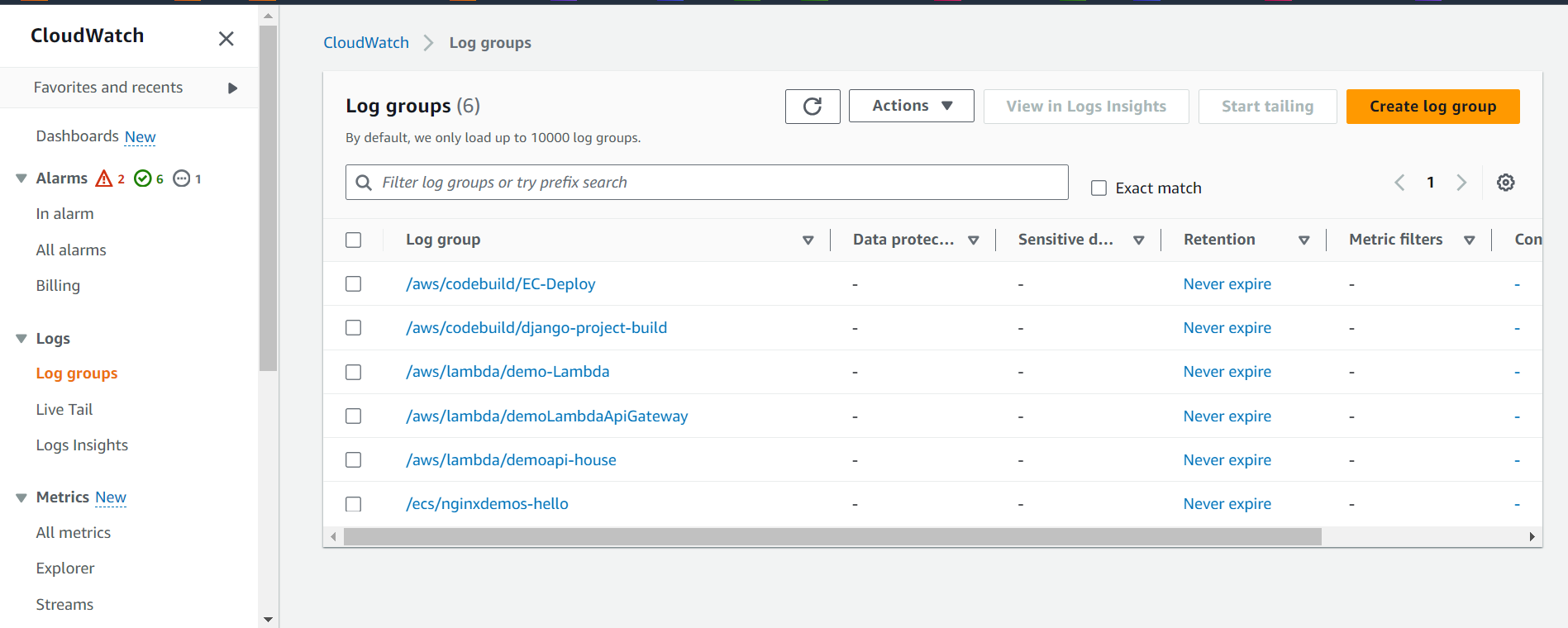Close the CloudWatch navigation panel

tap(226, 39)
